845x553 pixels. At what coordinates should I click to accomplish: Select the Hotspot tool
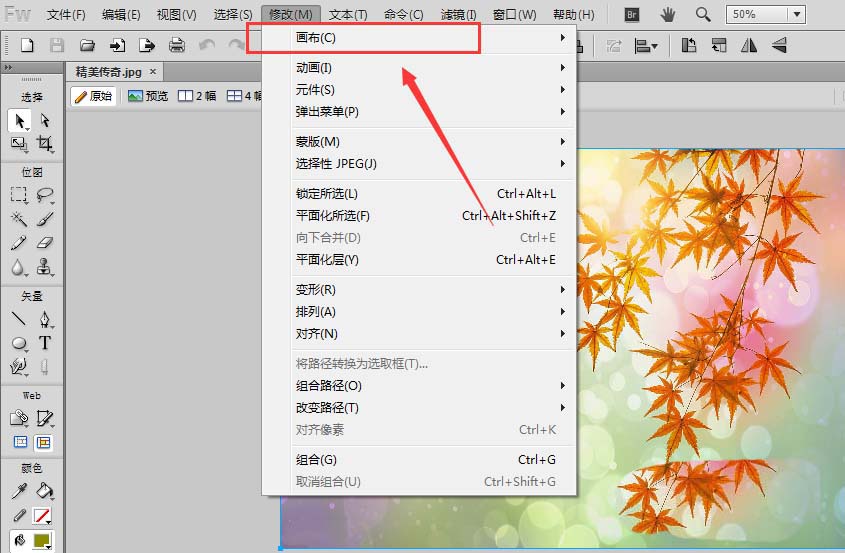tap(19, 418)
